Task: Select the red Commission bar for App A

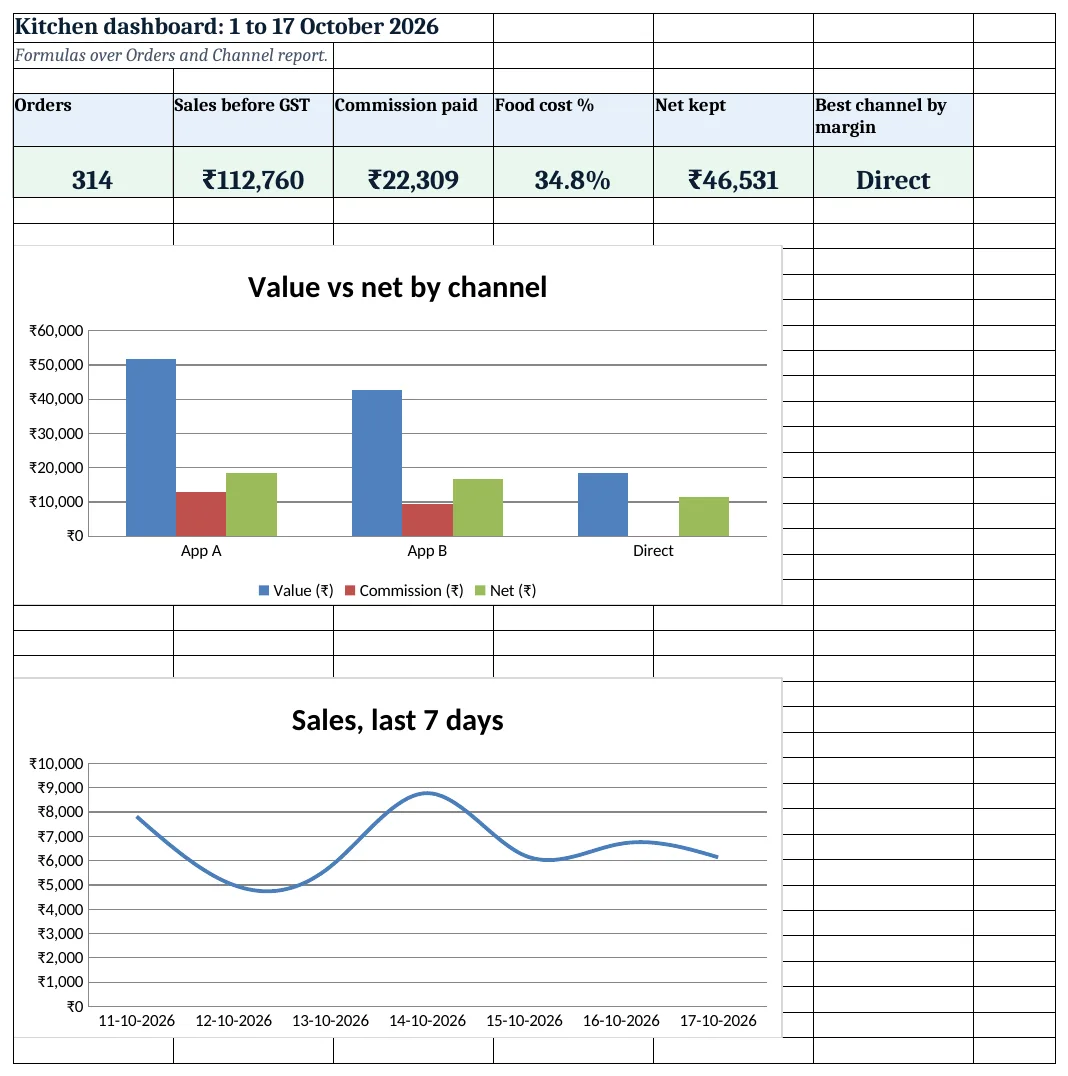Action: click(201, 514)
